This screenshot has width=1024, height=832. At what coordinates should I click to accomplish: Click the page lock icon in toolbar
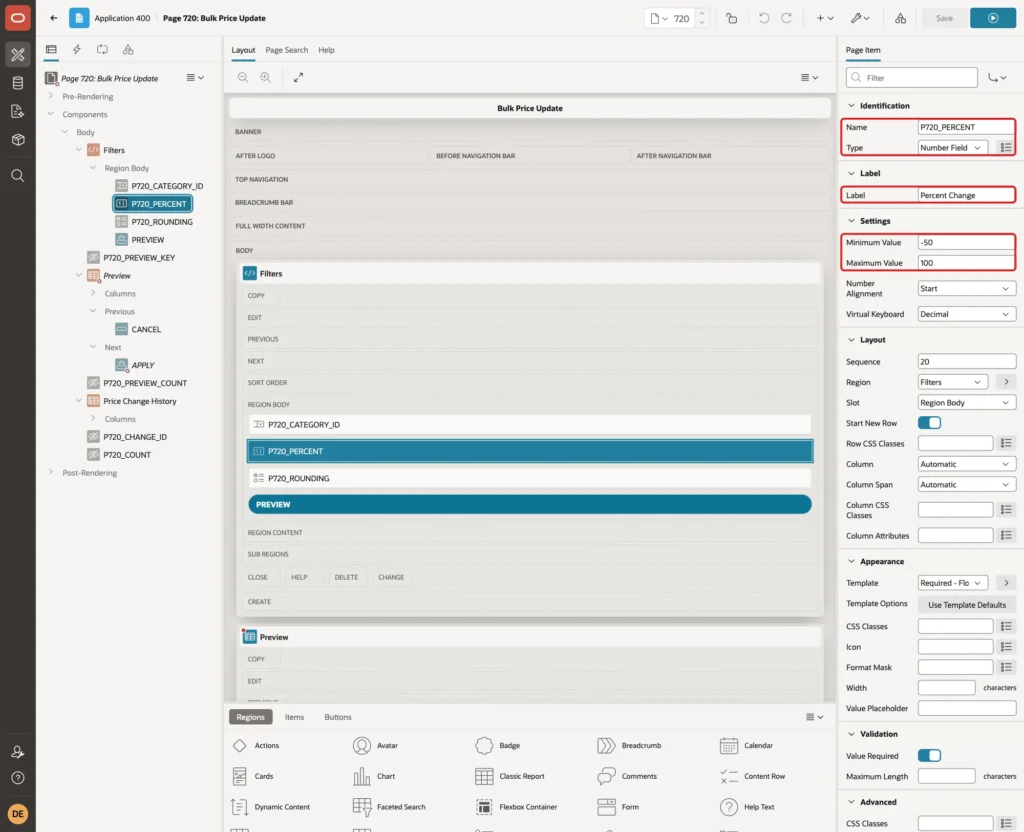[x=731, y=18]
